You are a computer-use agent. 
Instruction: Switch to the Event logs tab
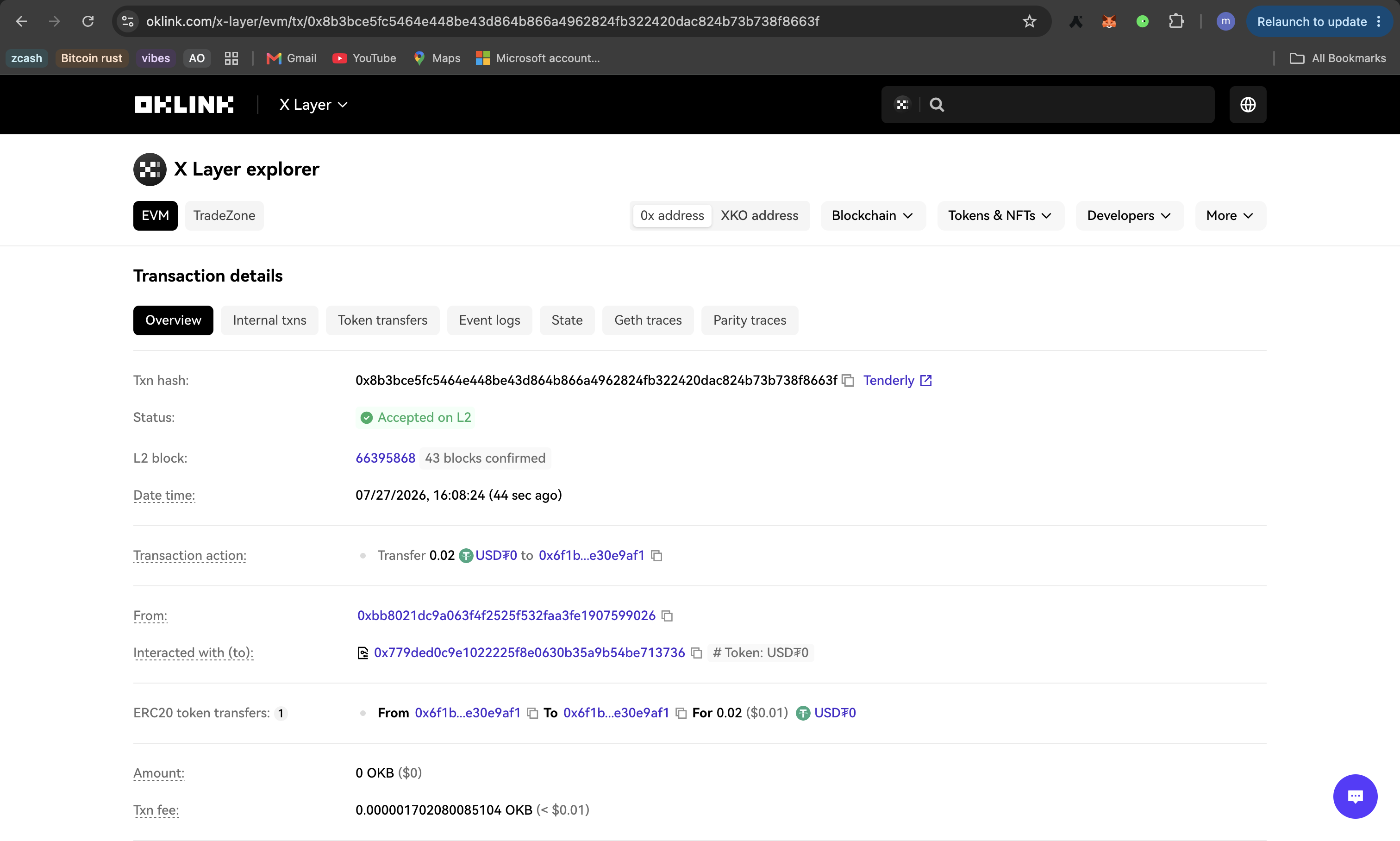pos(489,320)
